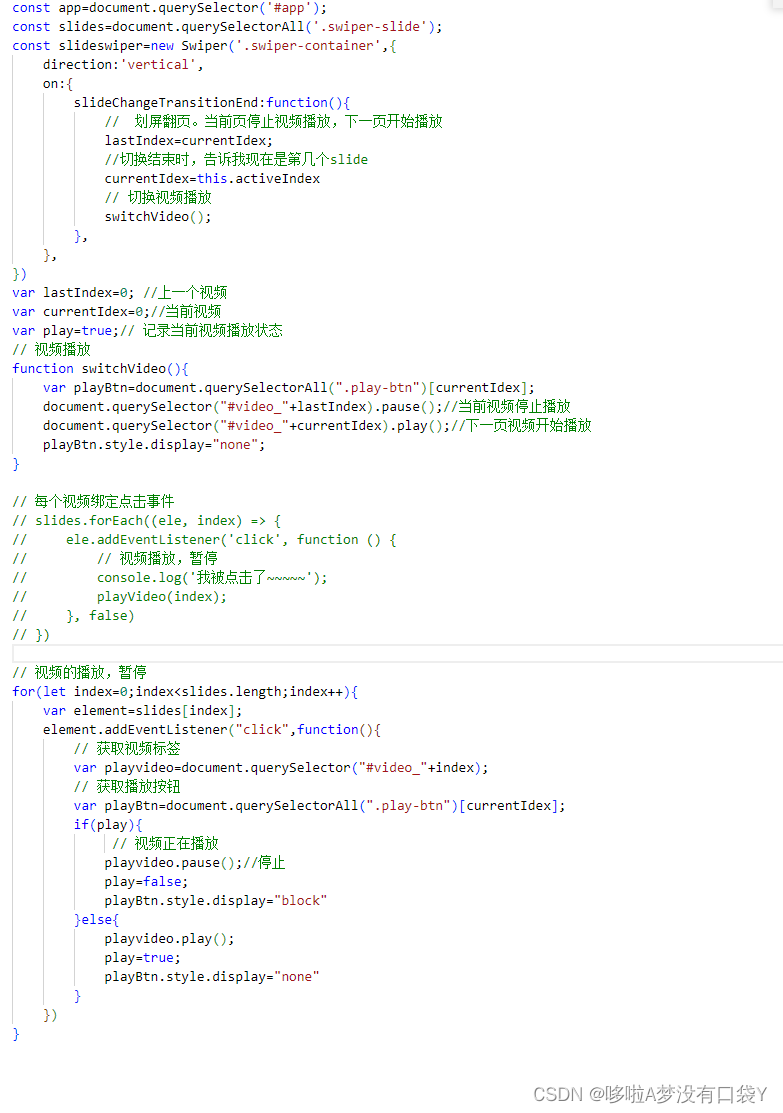Click the line "const app=document.querySelector('#app');"
The width and height of the screenshot is (783, 1113).
click(x=169, y=8)
